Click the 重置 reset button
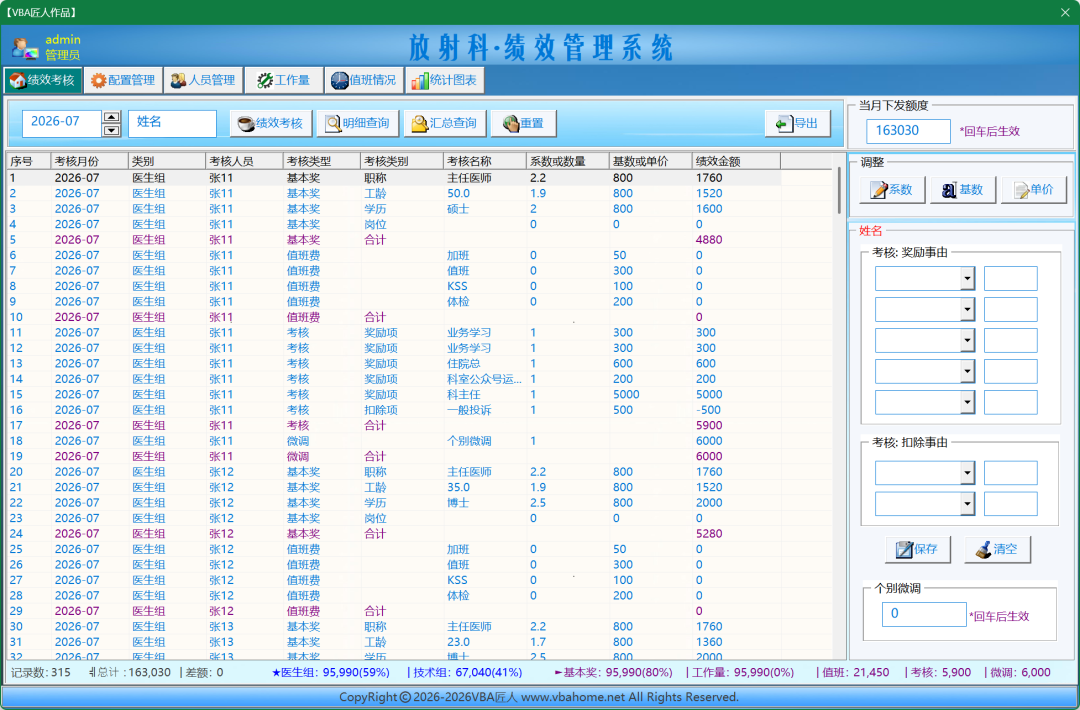Image resolution: width=1080 pixels, height=710 pixels. pos(523,123)
